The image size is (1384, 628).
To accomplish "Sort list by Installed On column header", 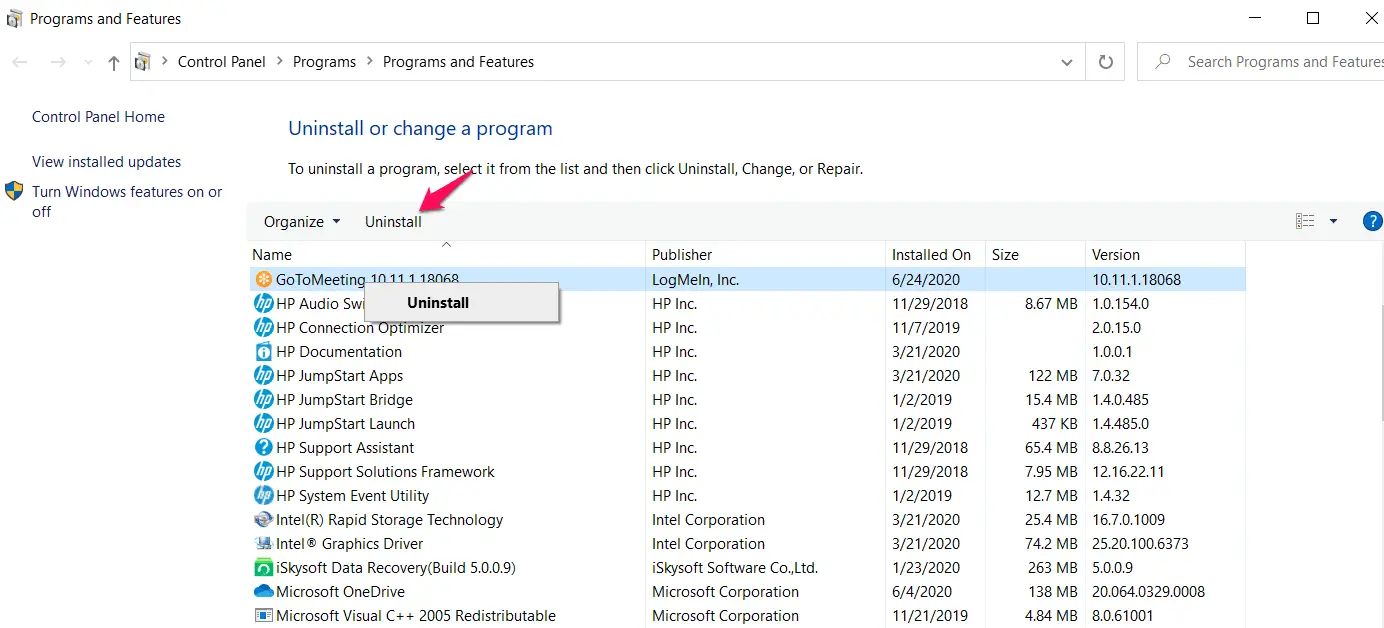I will tap(936, 254).
